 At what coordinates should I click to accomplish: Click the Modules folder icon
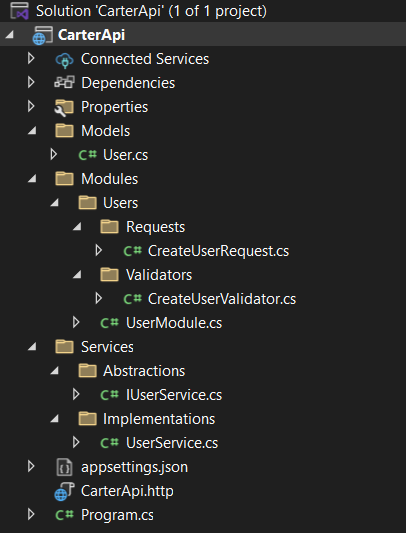pos(64,178)
